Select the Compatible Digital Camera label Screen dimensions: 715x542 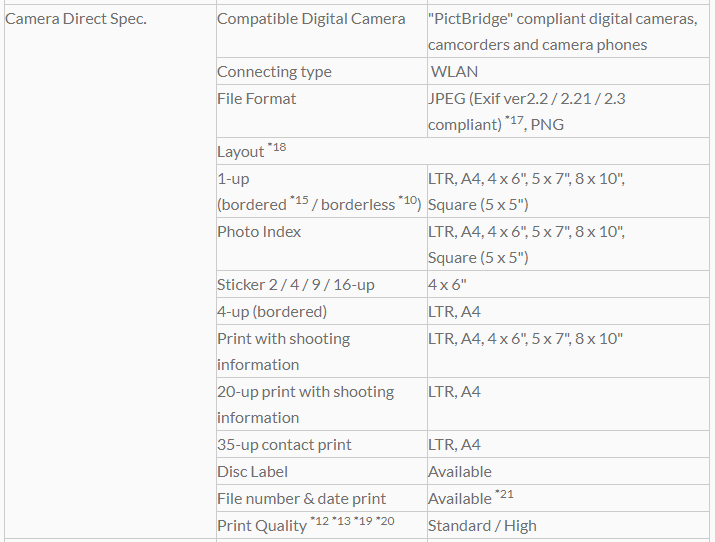(x=311, y=19)
